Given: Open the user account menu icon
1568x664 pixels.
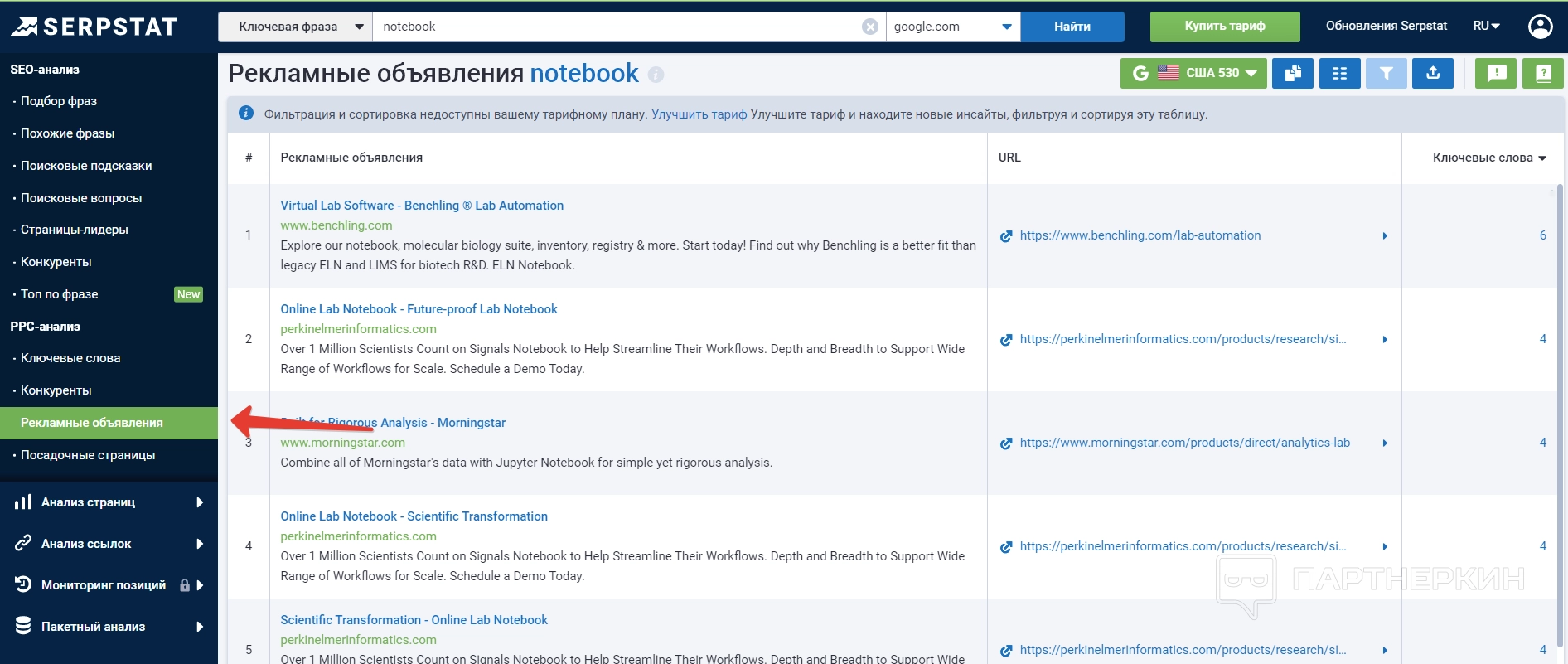Looking at the screenshot, I should (1540, 27).
